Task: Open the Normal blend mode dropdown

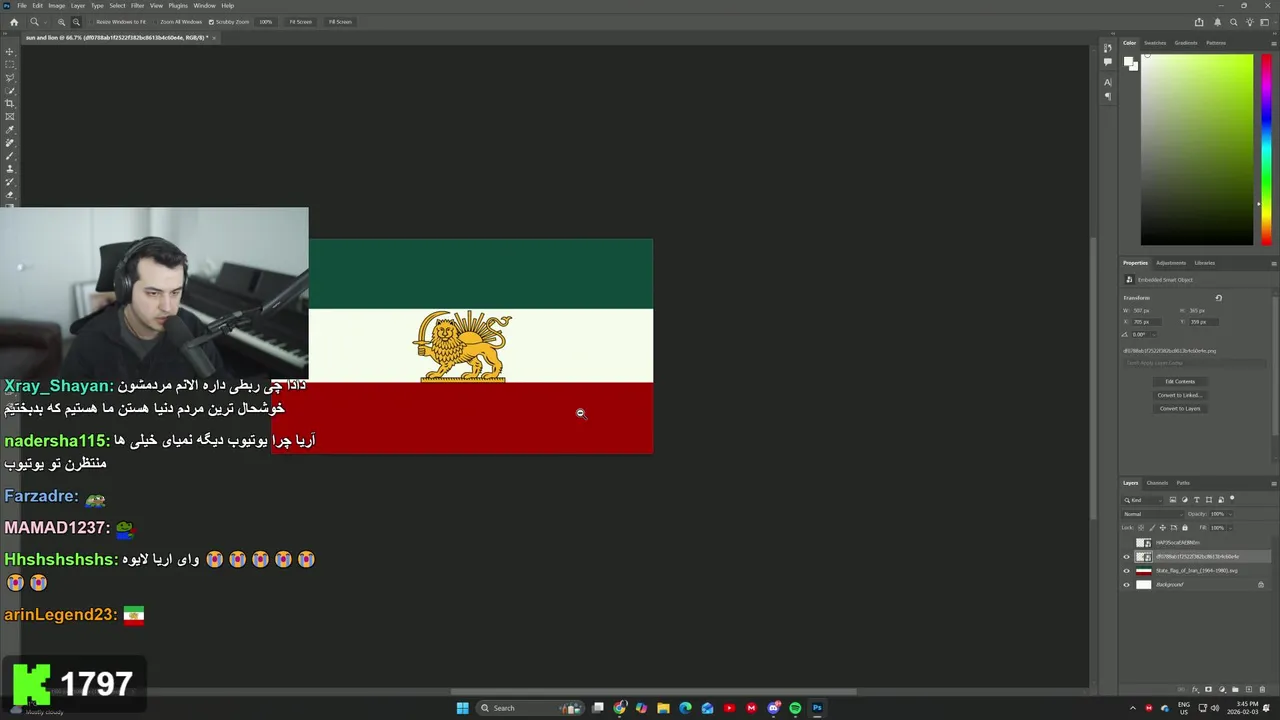Action: (1152, 514)
